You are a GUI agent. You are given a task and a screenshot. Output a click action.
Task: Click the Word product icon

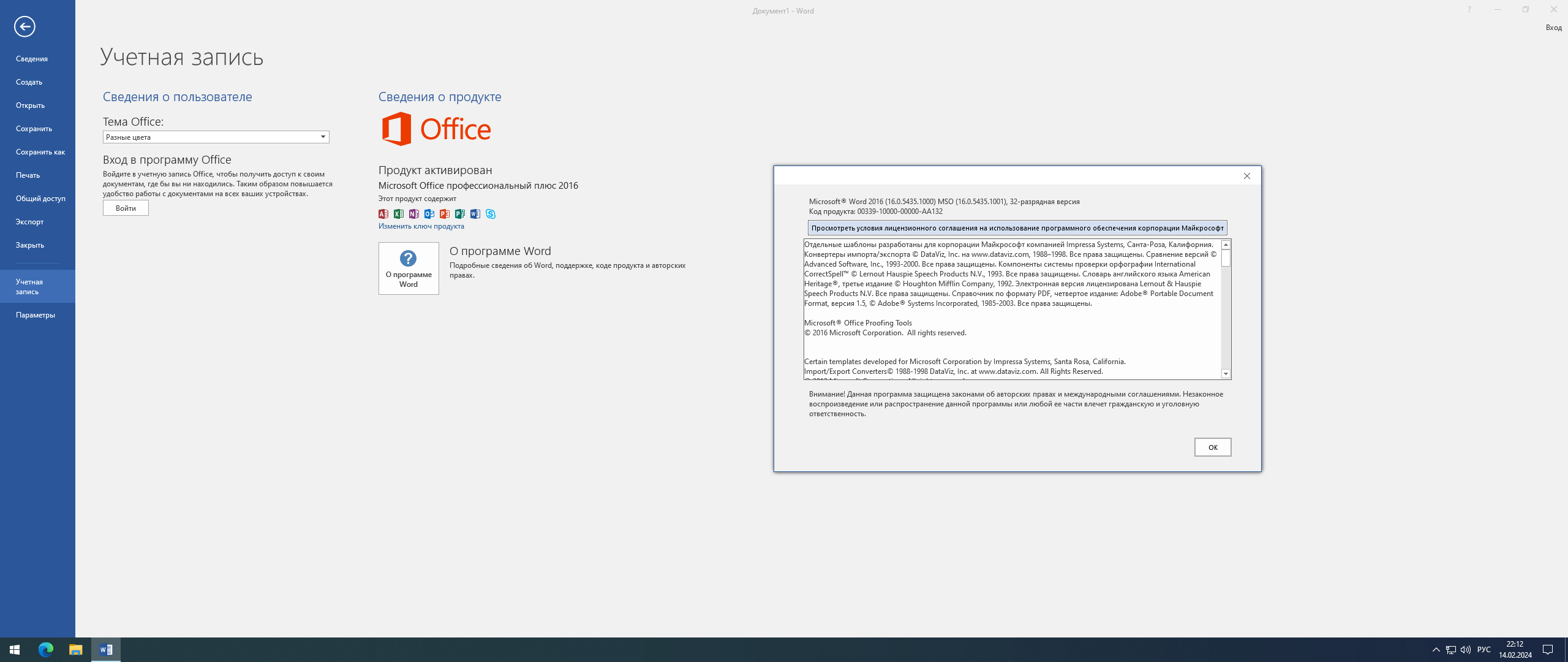pos(475,214)
